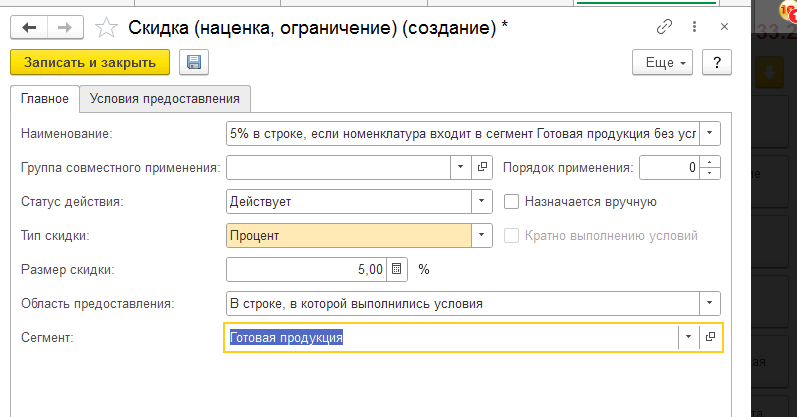
Task: Click the back navigation arrow
Action: coord(28,29)
